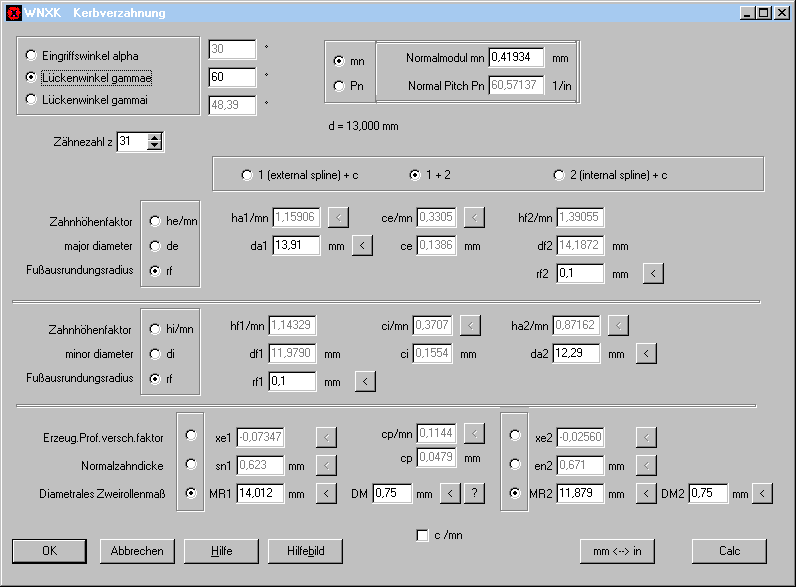Increase Zähnezahl z with the spinner arrow
Viewport: 796px width, 587px height.
[154, 138]
